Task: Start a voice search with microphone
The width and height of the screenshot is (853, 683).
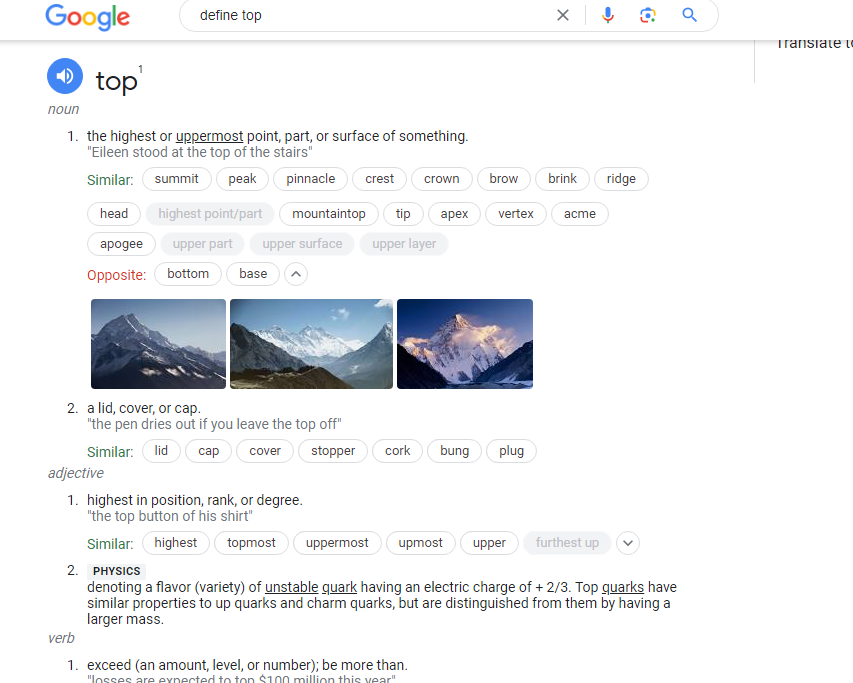Action: coord(608,15)
